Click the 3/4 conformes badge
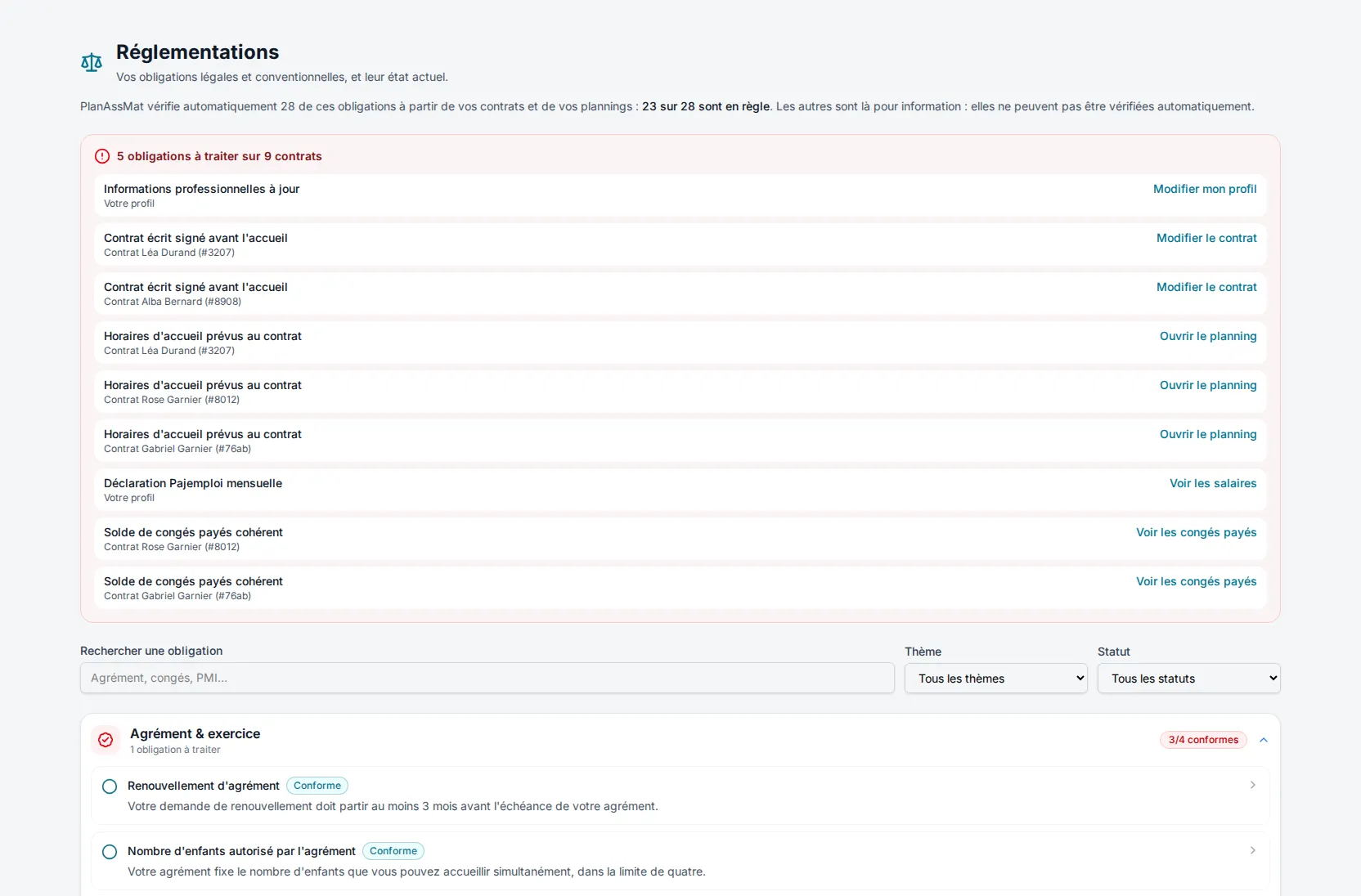 pos(1203,740)
